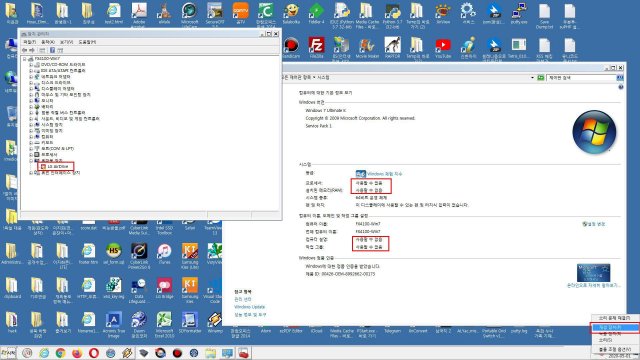Open the 파일(F) menu in Device Manager

coord(29,42)
